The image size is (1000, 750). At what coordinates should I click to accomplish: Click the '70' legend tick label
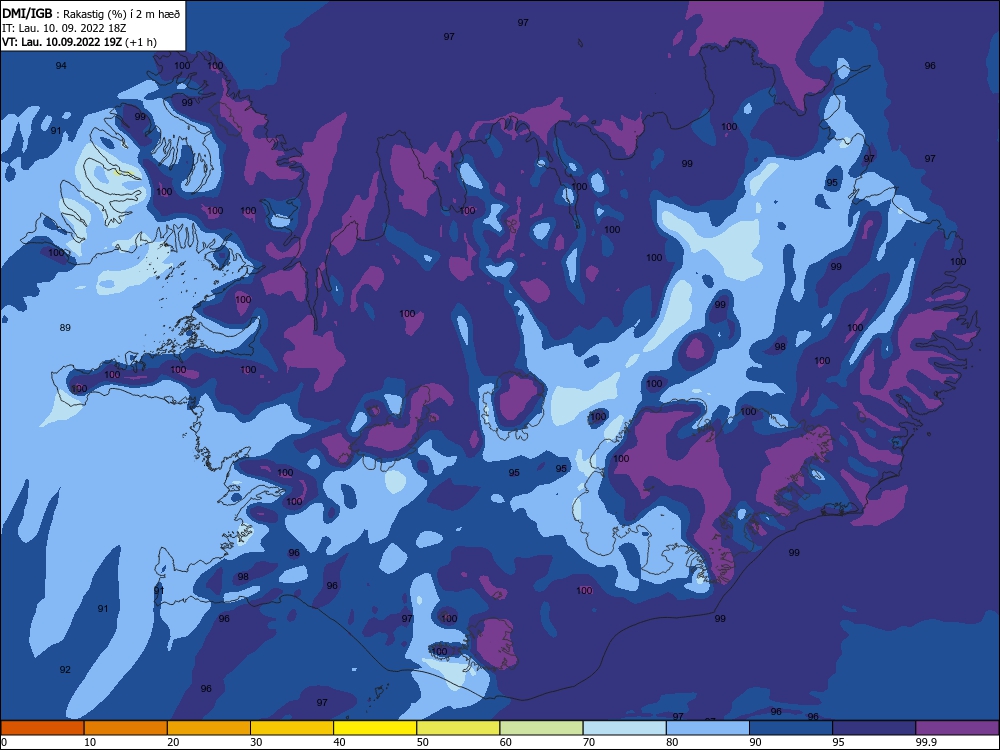[x=589, y=742]
